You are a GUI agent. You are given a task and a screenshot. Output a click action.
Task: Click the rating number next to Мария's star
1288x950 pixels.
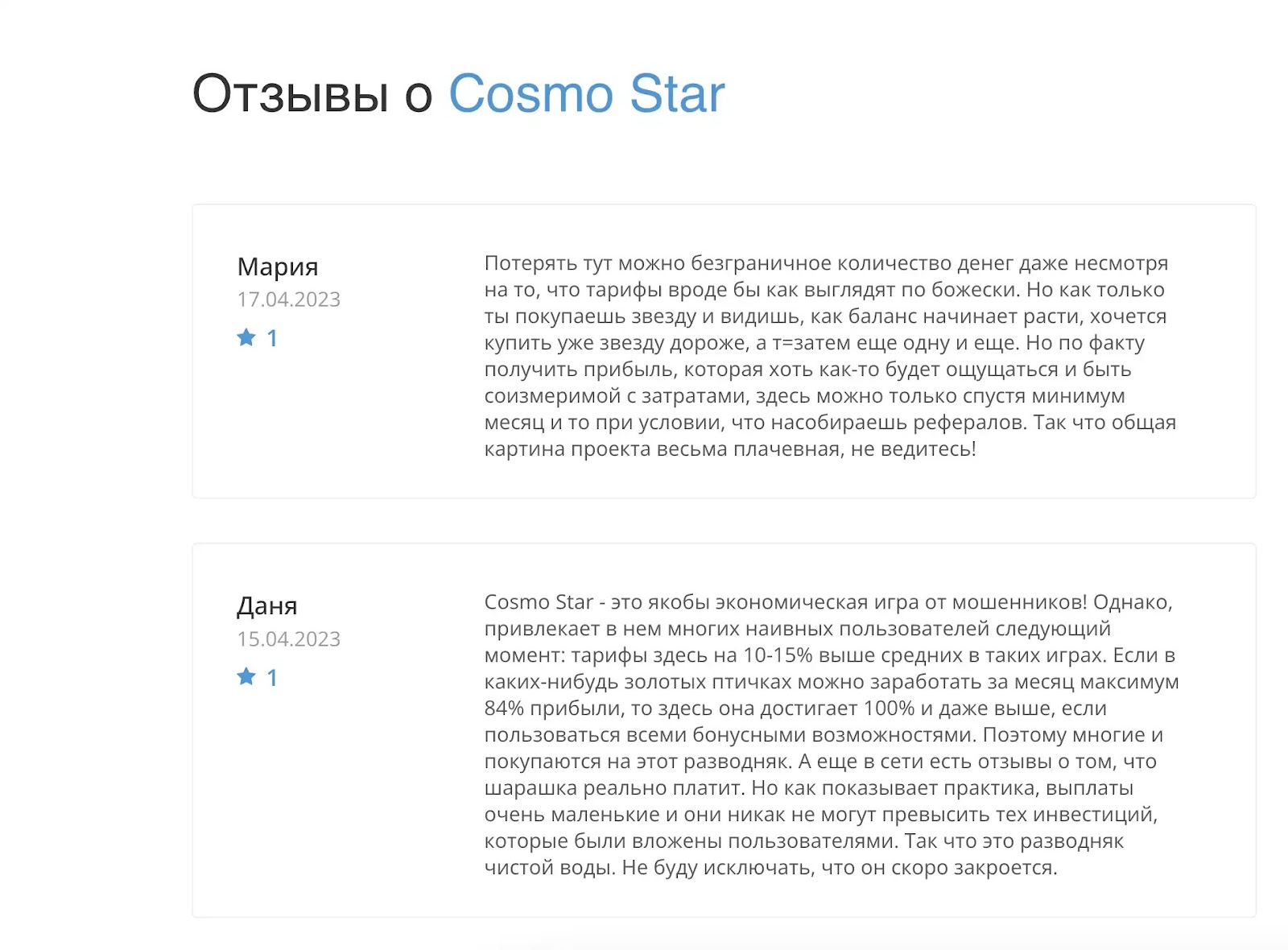click(272, 338)
